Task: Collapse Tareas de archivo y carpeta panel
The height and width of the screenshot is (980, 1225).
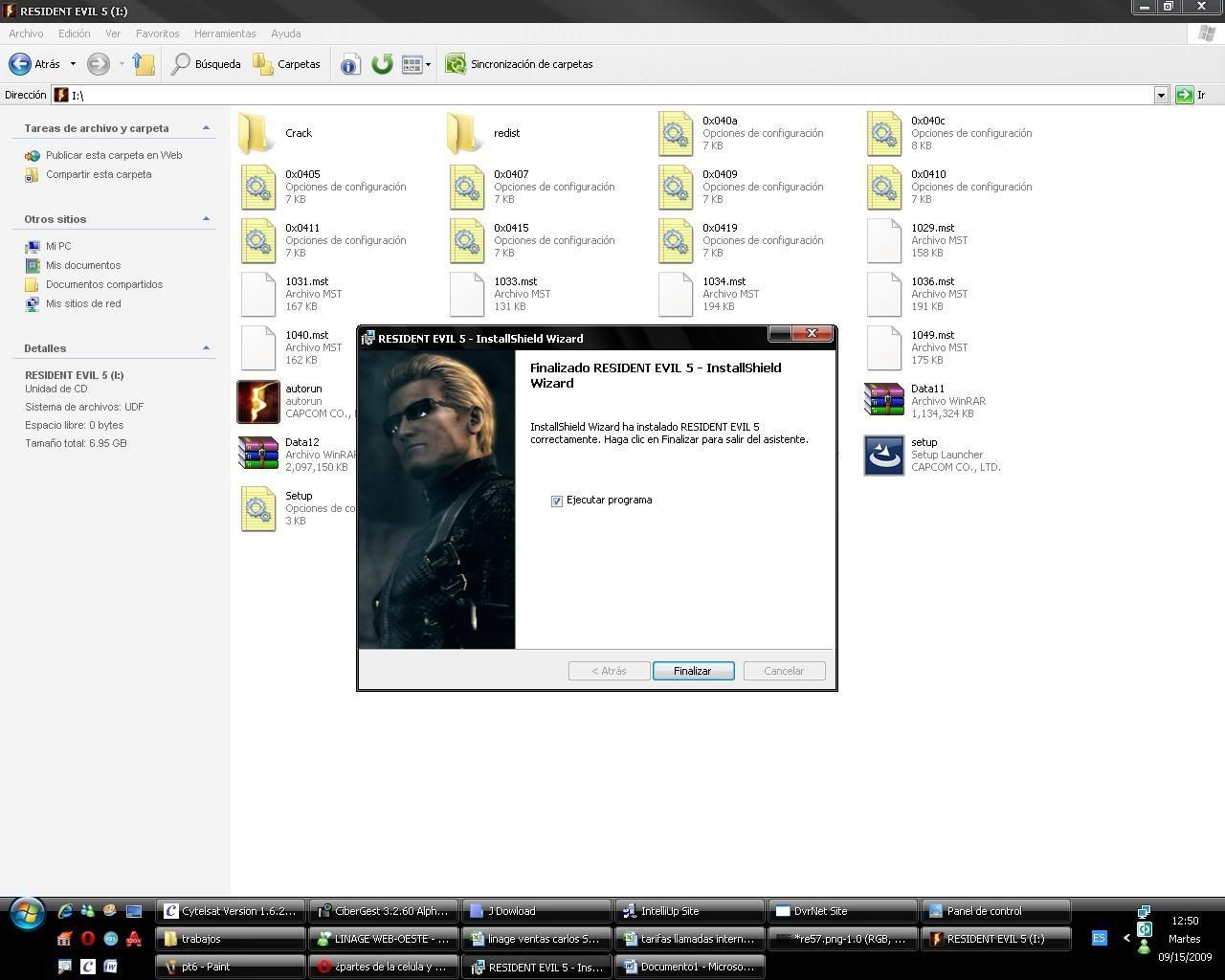Action: (206, 128)
